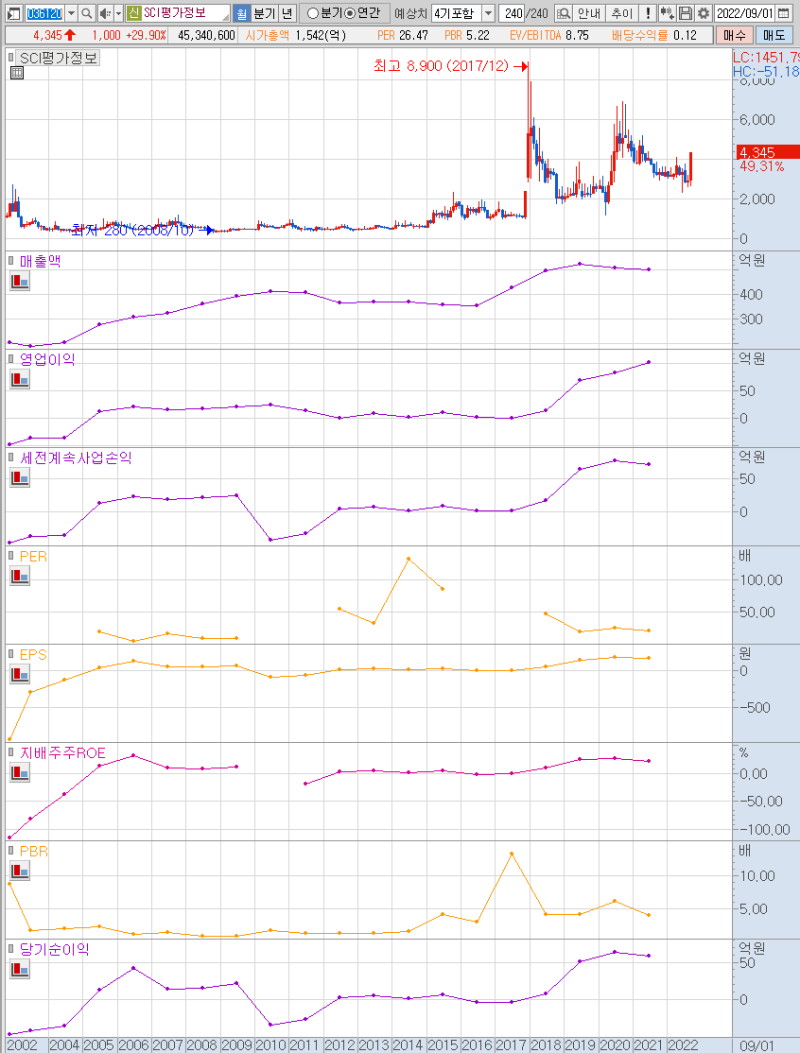Click the 4기포함 combo box text
The image size is (800, 1053).
click(x=456, y=13)
